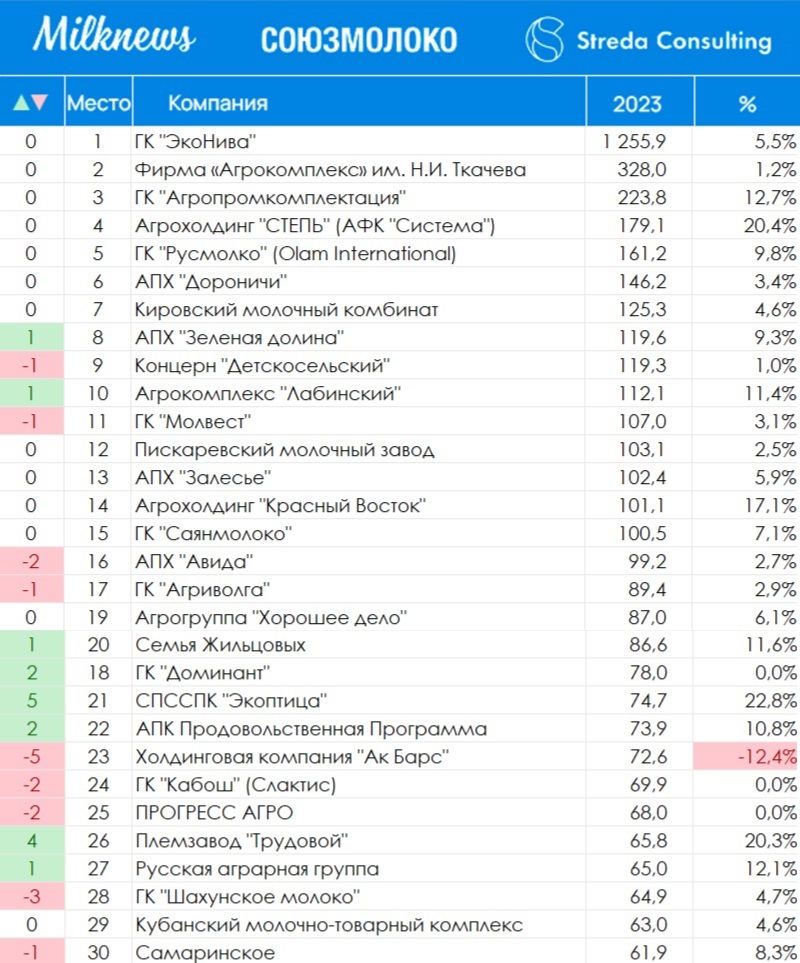This screenshot has height=963, width=800.
Task: Click ПРОГРЕСС АГРО
Action: point(214,813)
